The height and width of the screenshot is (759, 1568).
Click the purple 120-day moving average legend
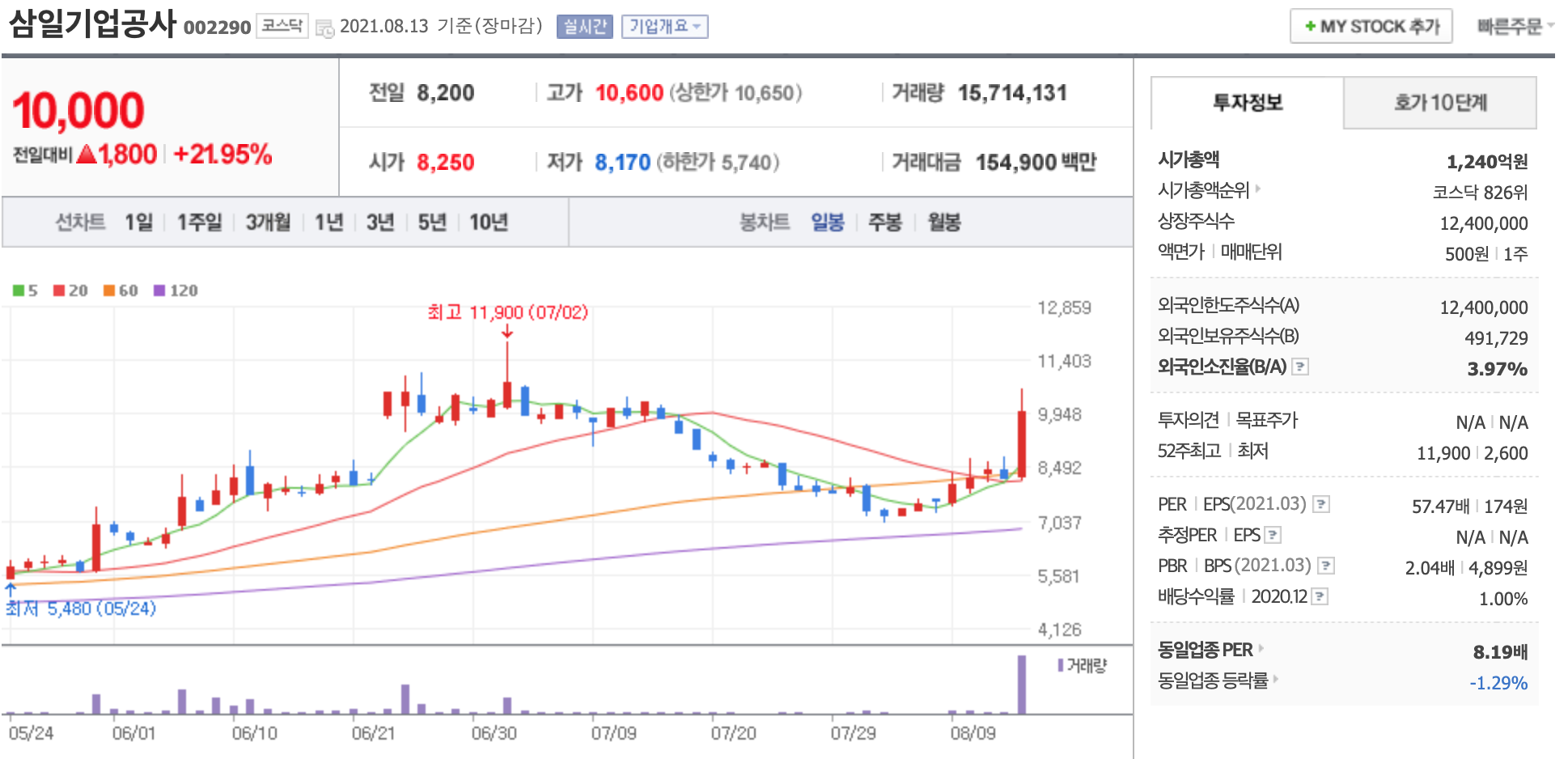click(176, 290)
